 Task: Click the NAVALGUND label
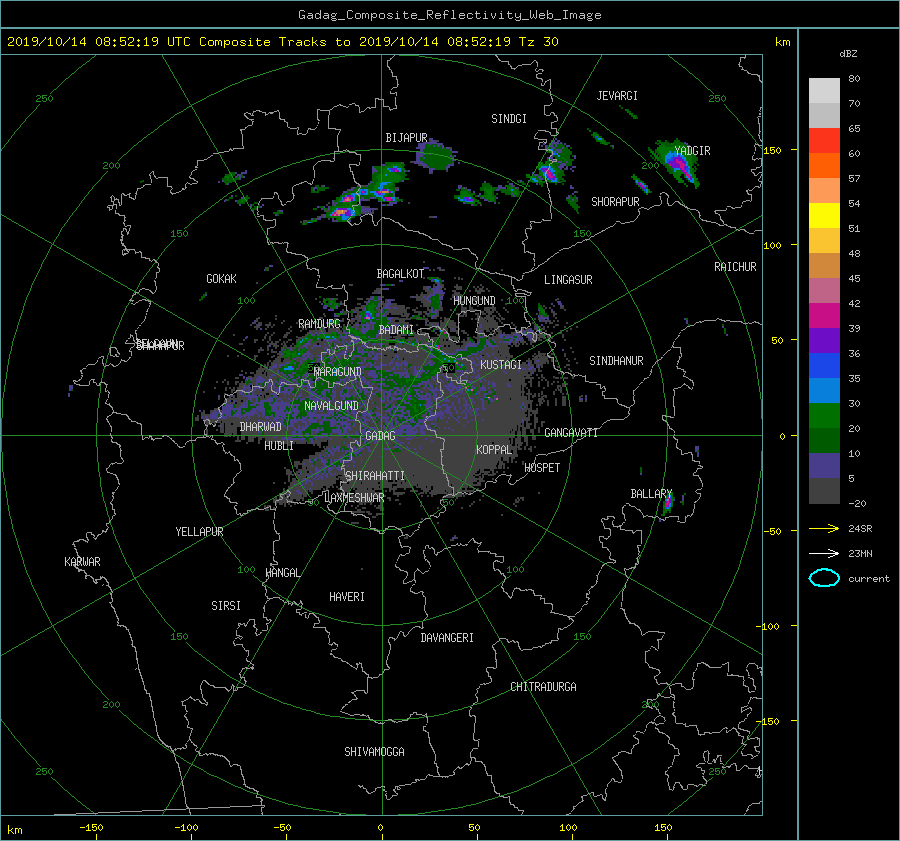point(331,406)
